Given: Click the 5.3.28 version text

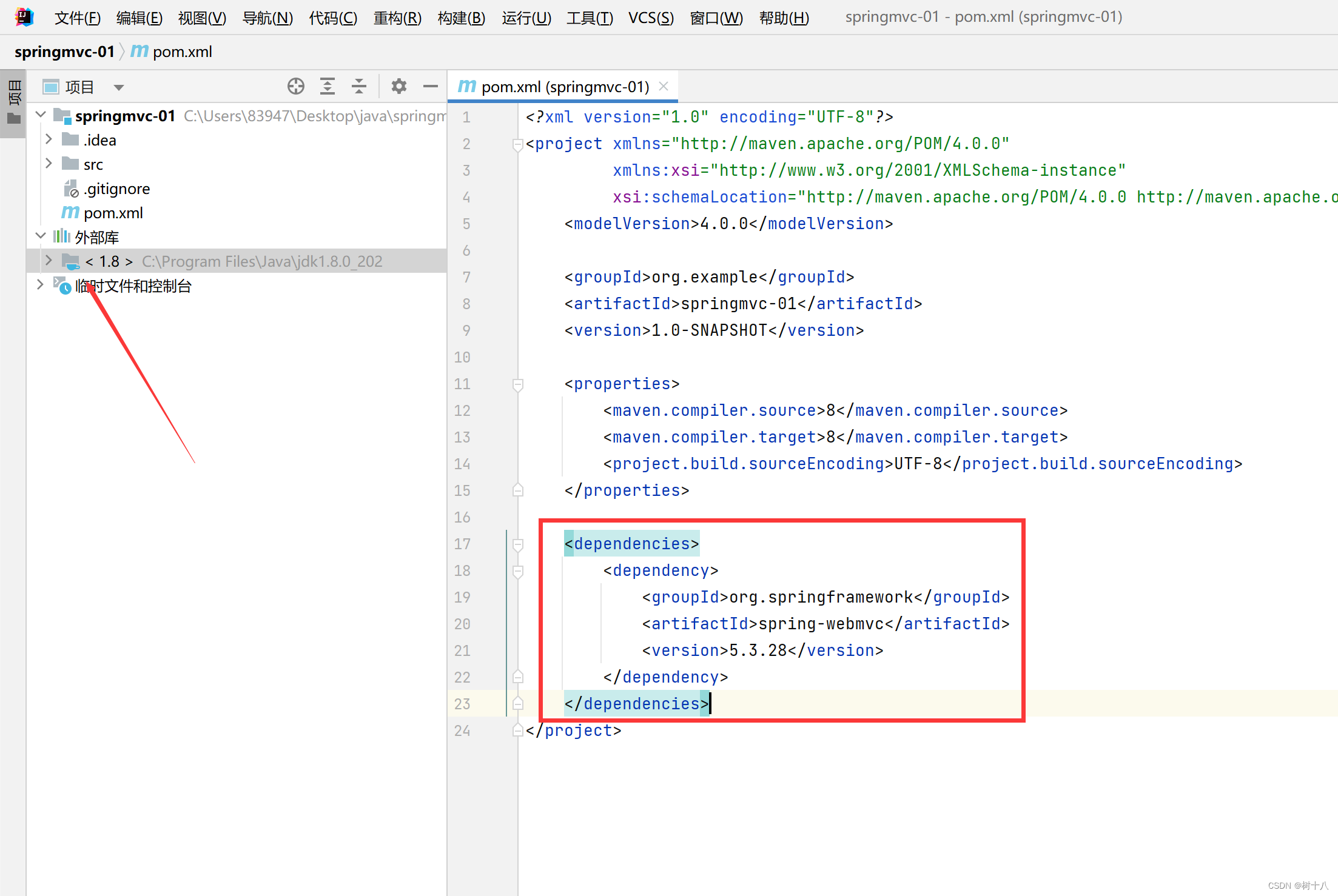Looking at the screenshot, I should tap(758, 650).
